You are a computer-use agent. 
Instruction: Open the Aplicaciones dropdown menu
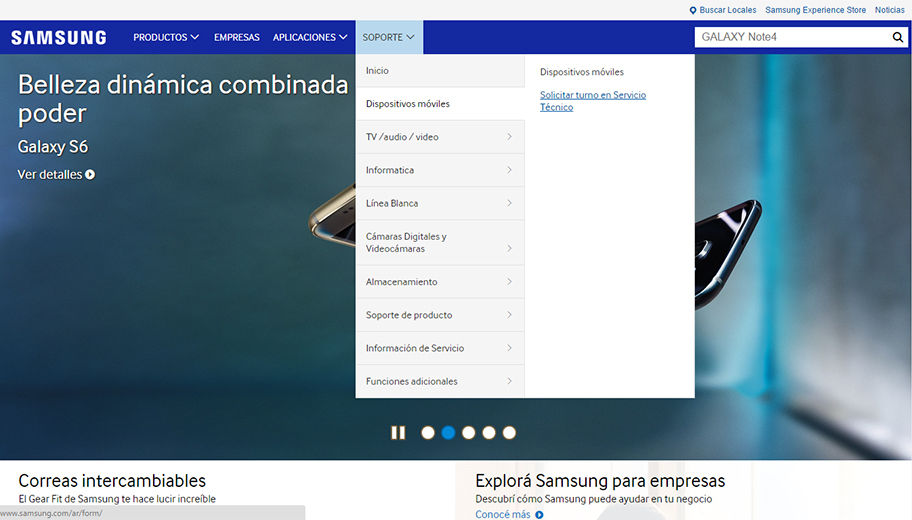click(310, 37)
